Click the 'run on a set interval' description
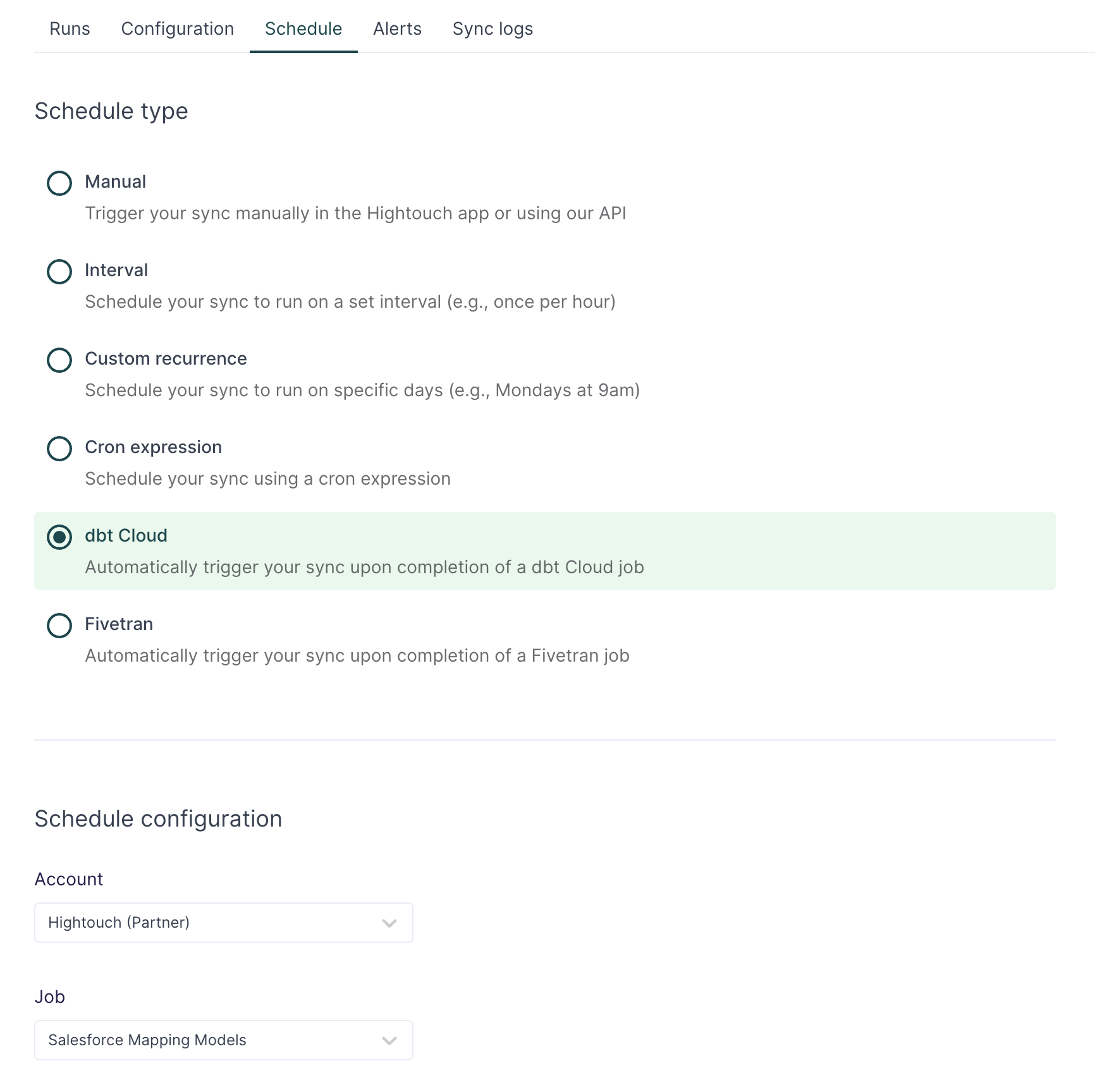 (x=350, y=302)
